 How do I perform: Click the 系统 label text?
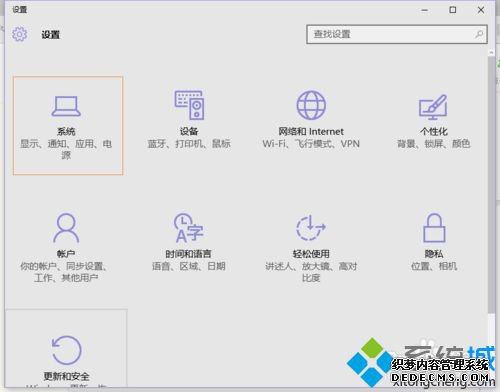tap(66, 132)
